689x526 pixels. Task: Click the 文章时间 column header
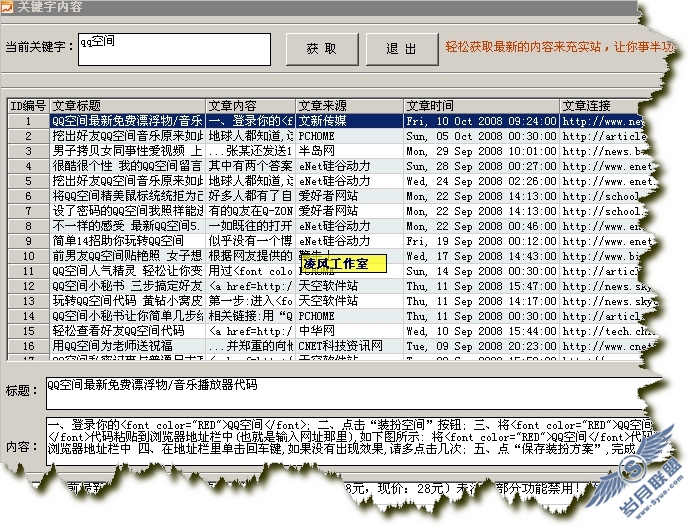[482, 106]
